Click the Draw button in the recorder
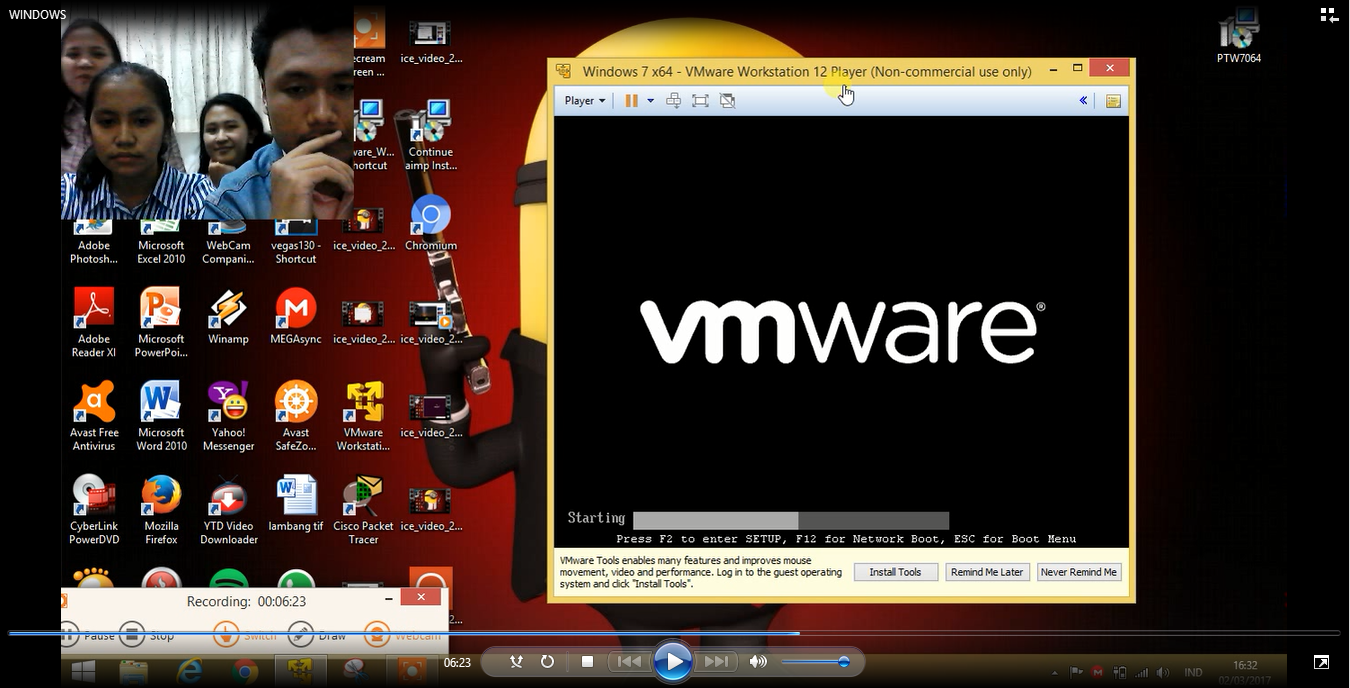This screenshot has height=688, width=1350. click(x=316, y=634)
